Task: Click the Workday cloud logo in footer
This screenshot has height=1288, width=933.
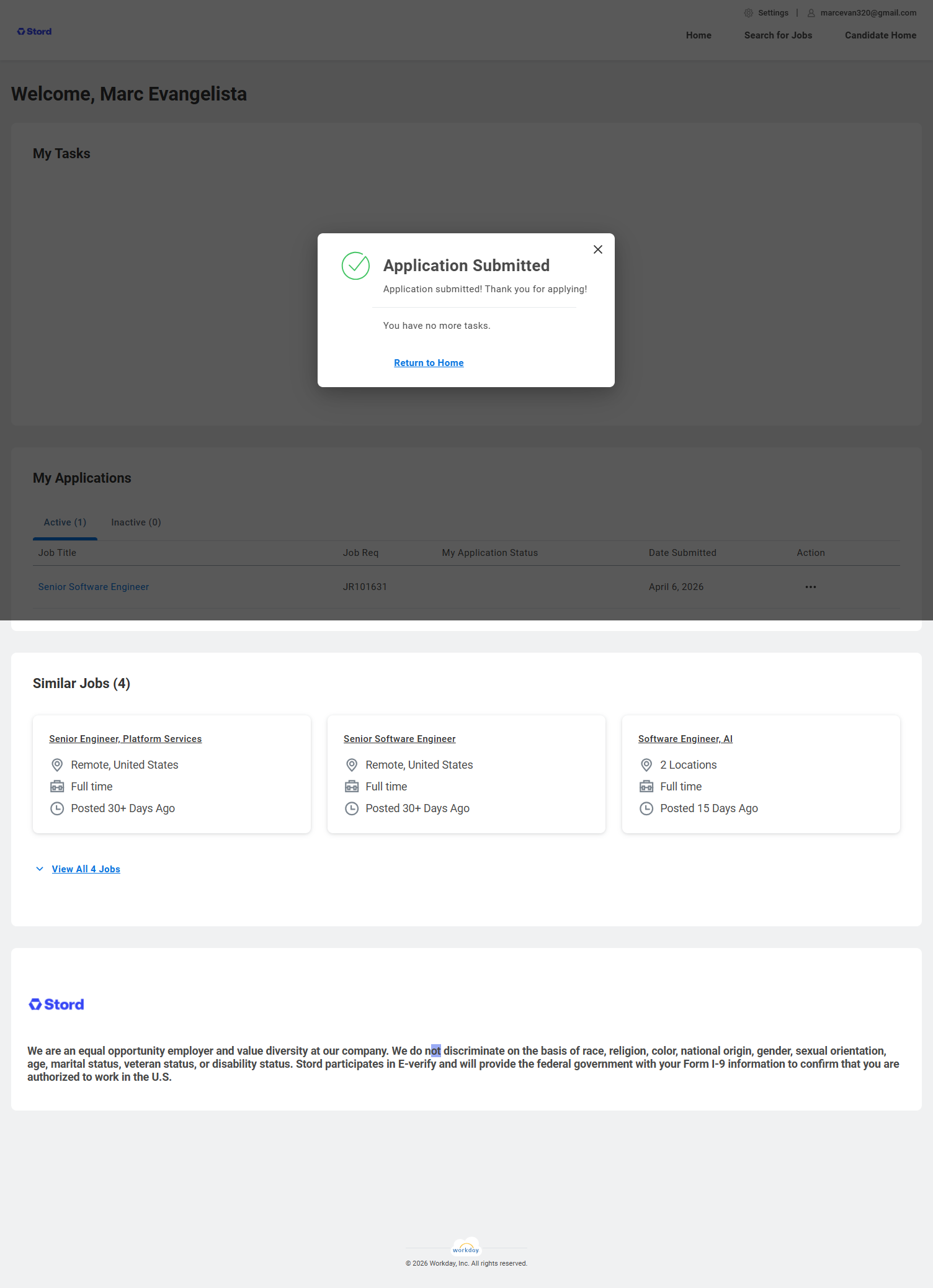Action: 466,1248
